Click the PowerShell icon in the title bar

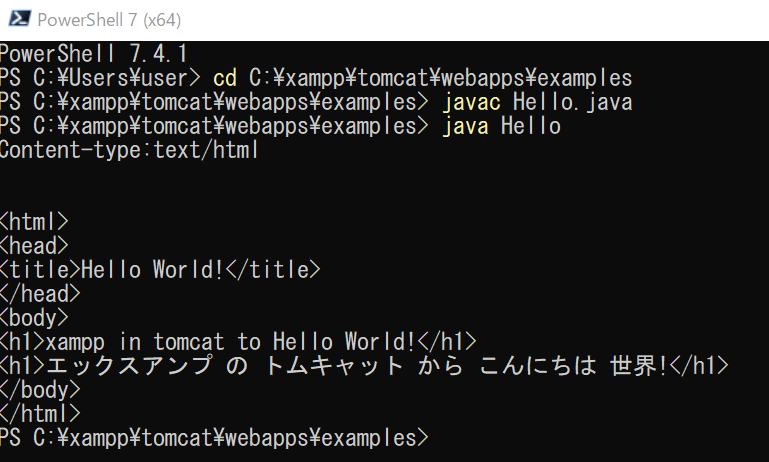point(17,20)
